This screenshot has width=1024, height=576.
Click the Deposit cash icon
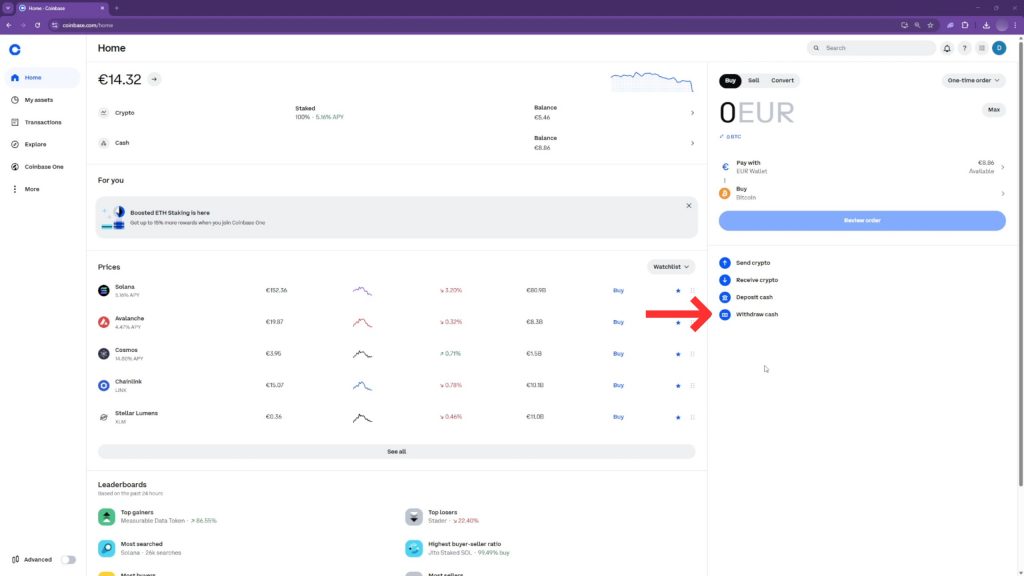tap(725, 297)
